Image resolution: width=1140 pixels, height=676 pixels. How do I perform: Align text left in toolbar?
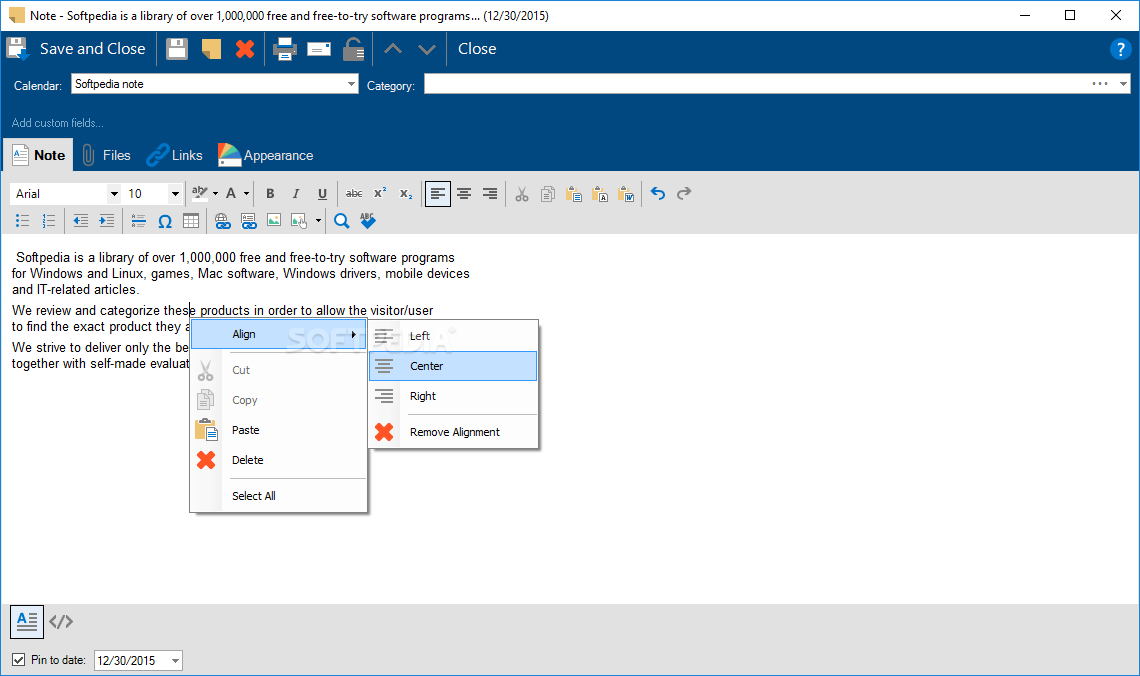(438, 193)
